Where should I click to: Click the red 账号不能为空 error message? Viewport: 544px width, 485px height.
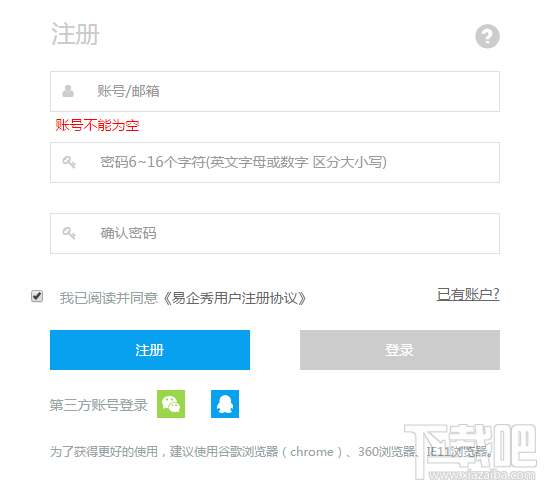click(97, 125)
